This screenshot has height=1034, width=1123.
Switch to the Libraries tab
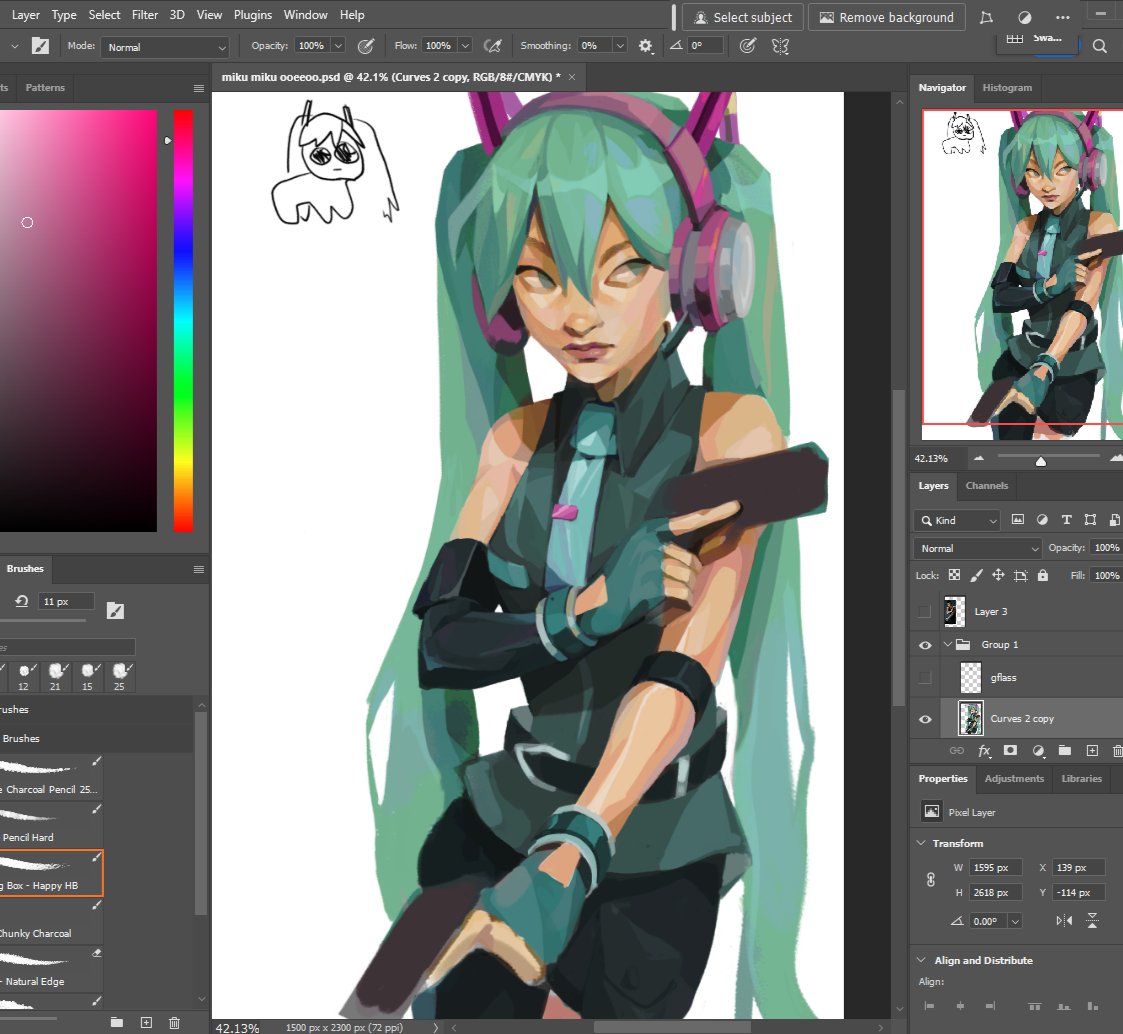pos(1081,778)
